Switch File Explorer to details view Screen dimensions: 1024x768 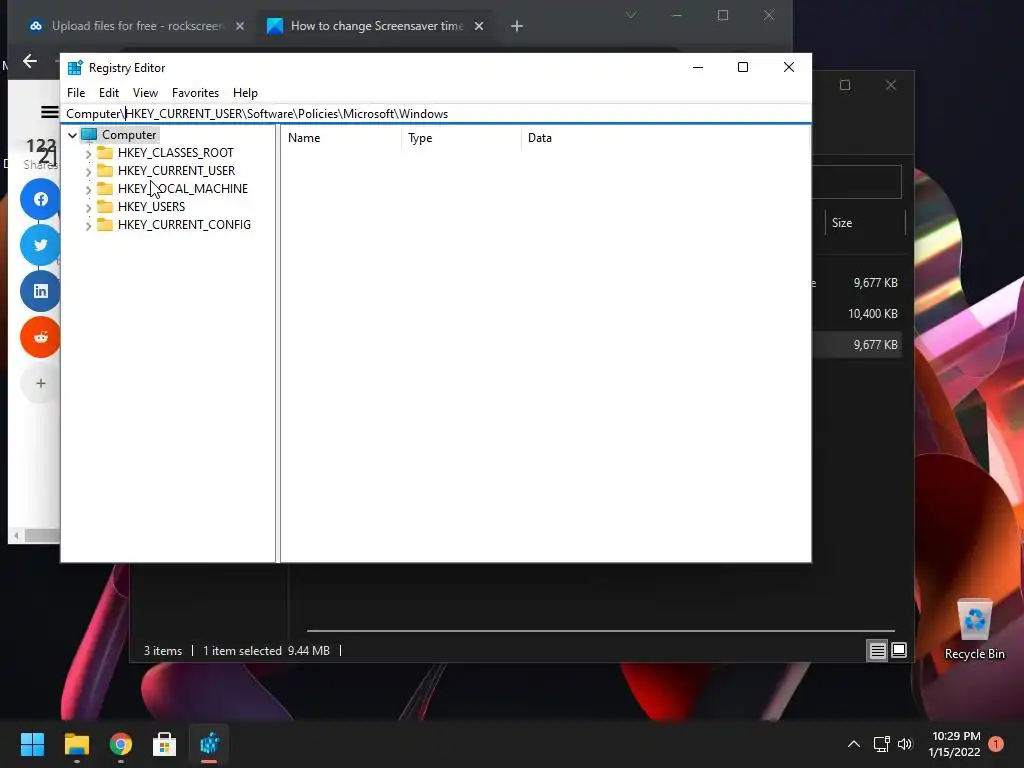coord(877,650)
